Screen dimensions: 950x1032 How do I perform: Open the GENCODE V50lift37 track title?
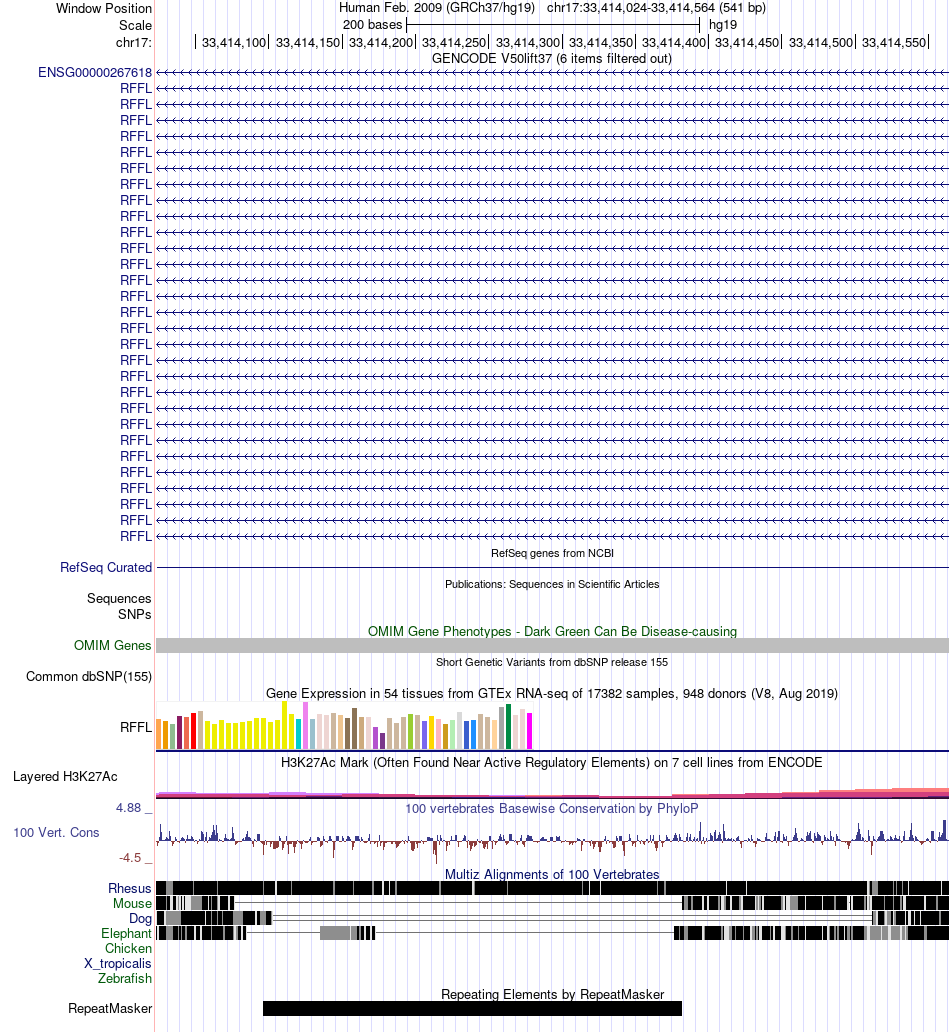(x=552, y=59)
